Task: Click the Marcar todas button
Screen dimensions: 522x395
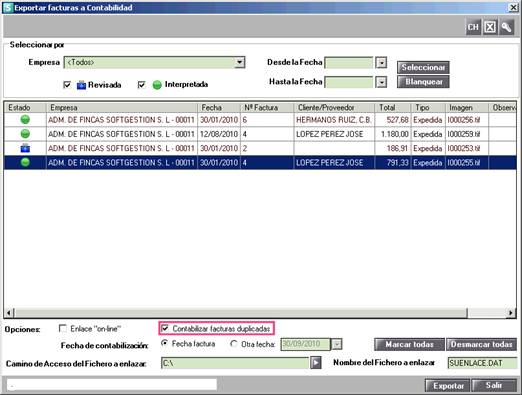Action: click(409, 344)
